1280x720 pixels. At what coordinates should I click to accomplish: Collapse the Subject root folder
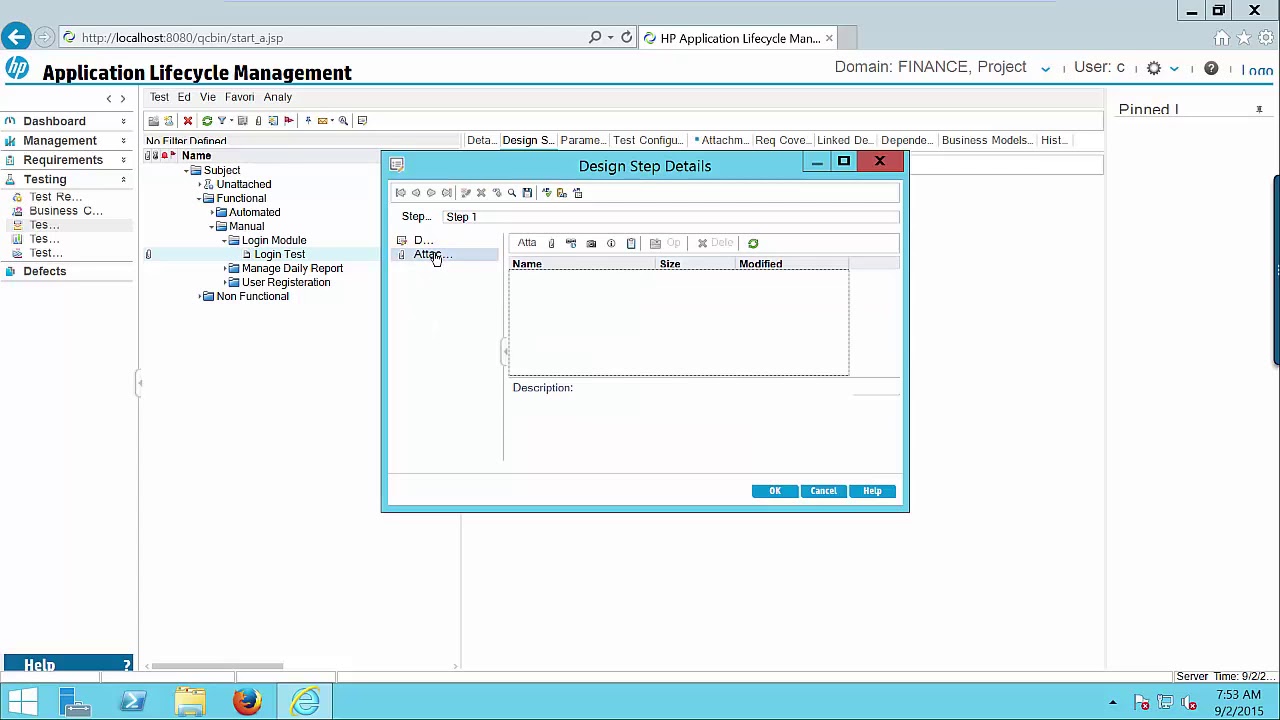pos(186,171)
